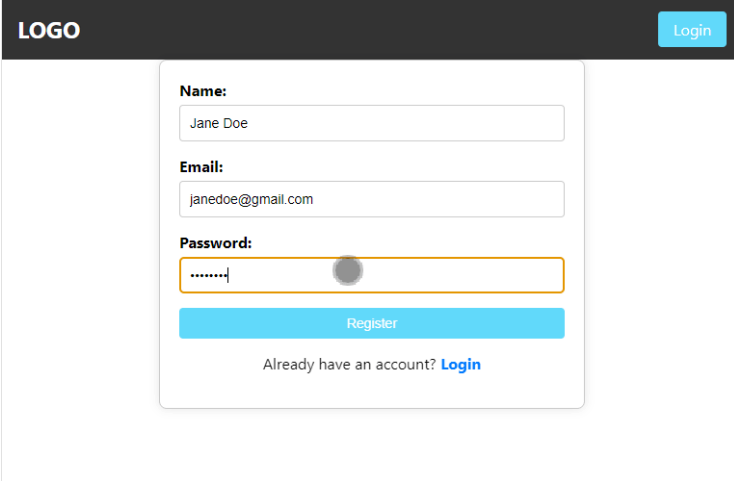This screenshot has height=481, width=734.
Task: Click empty area at bottom of registration card
Action: coord(372,391)
